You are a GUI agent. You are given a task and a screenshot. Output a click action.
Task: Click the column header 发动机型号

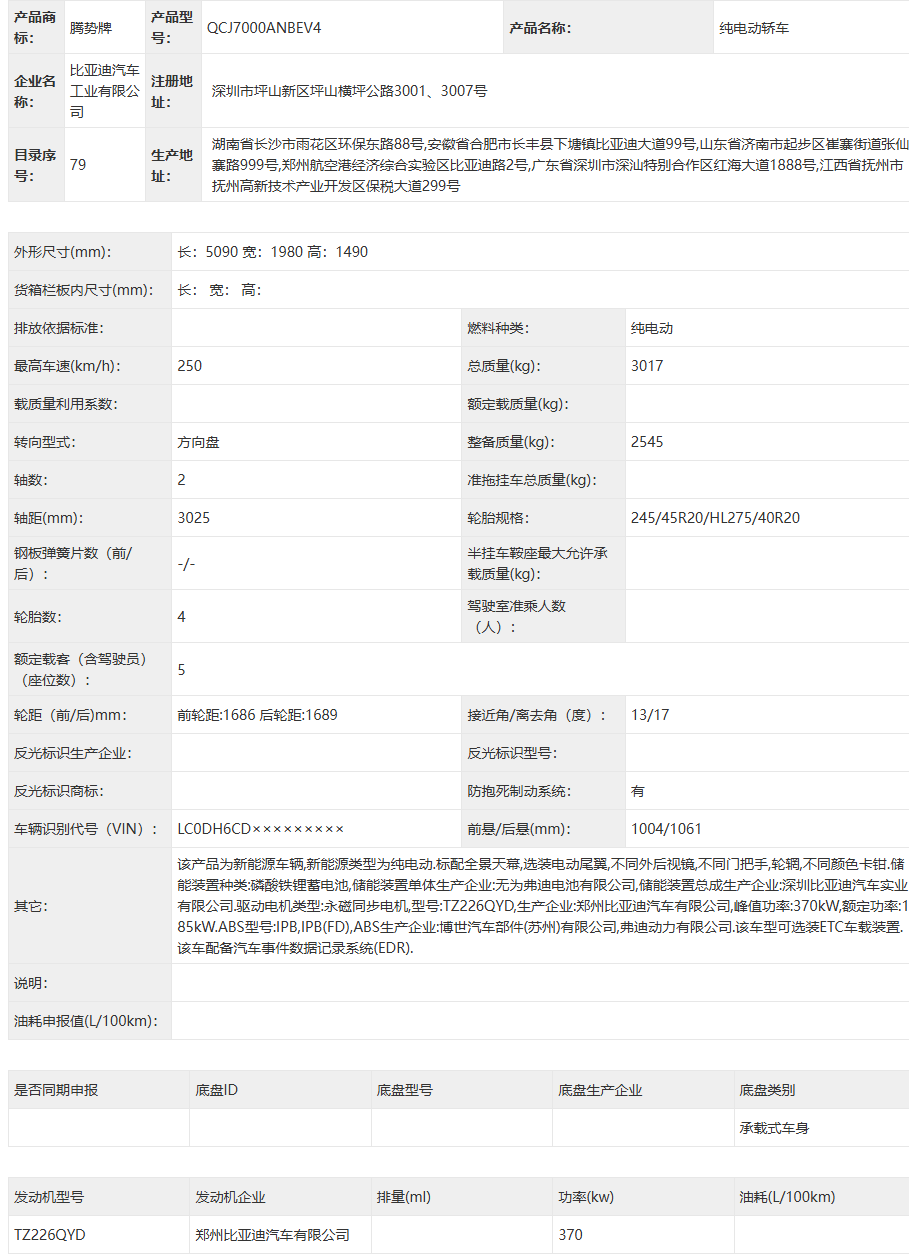tap(49, 1197)
